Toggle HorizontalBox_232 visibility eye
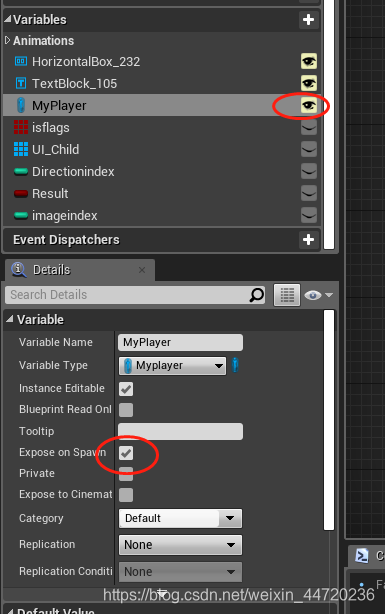This screenshot has height=614, width=385. click(309, 61)
